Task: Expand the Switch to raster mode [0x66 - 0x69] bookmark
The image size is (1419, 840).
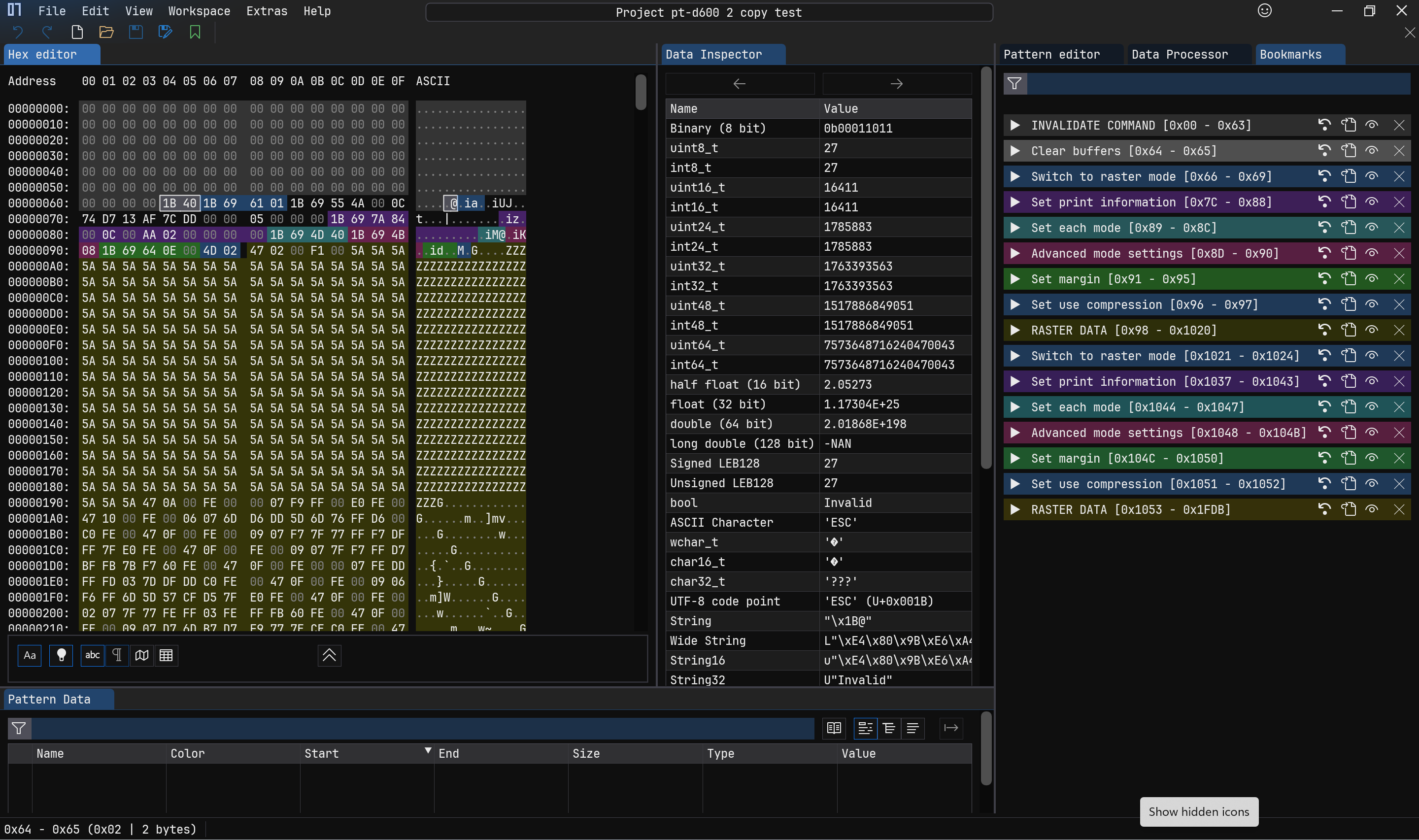Action: [1015, 176]
